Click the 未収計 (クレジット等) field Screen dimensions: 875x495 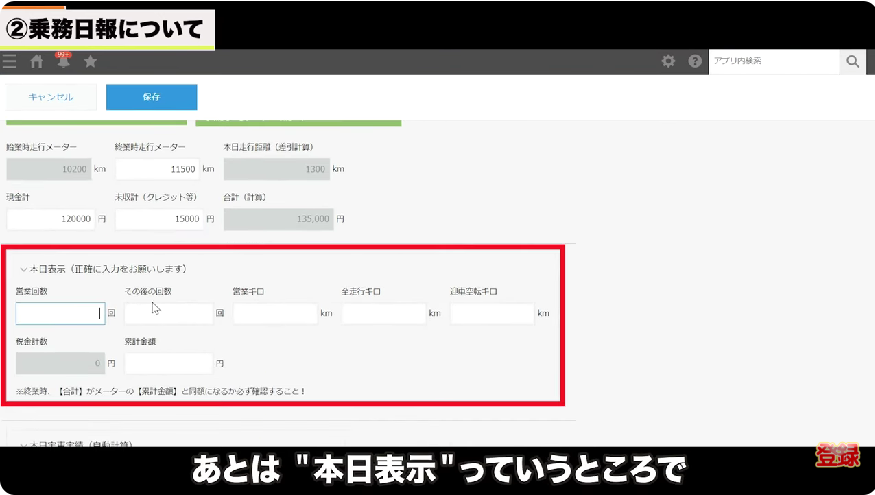tap(157, 219)
